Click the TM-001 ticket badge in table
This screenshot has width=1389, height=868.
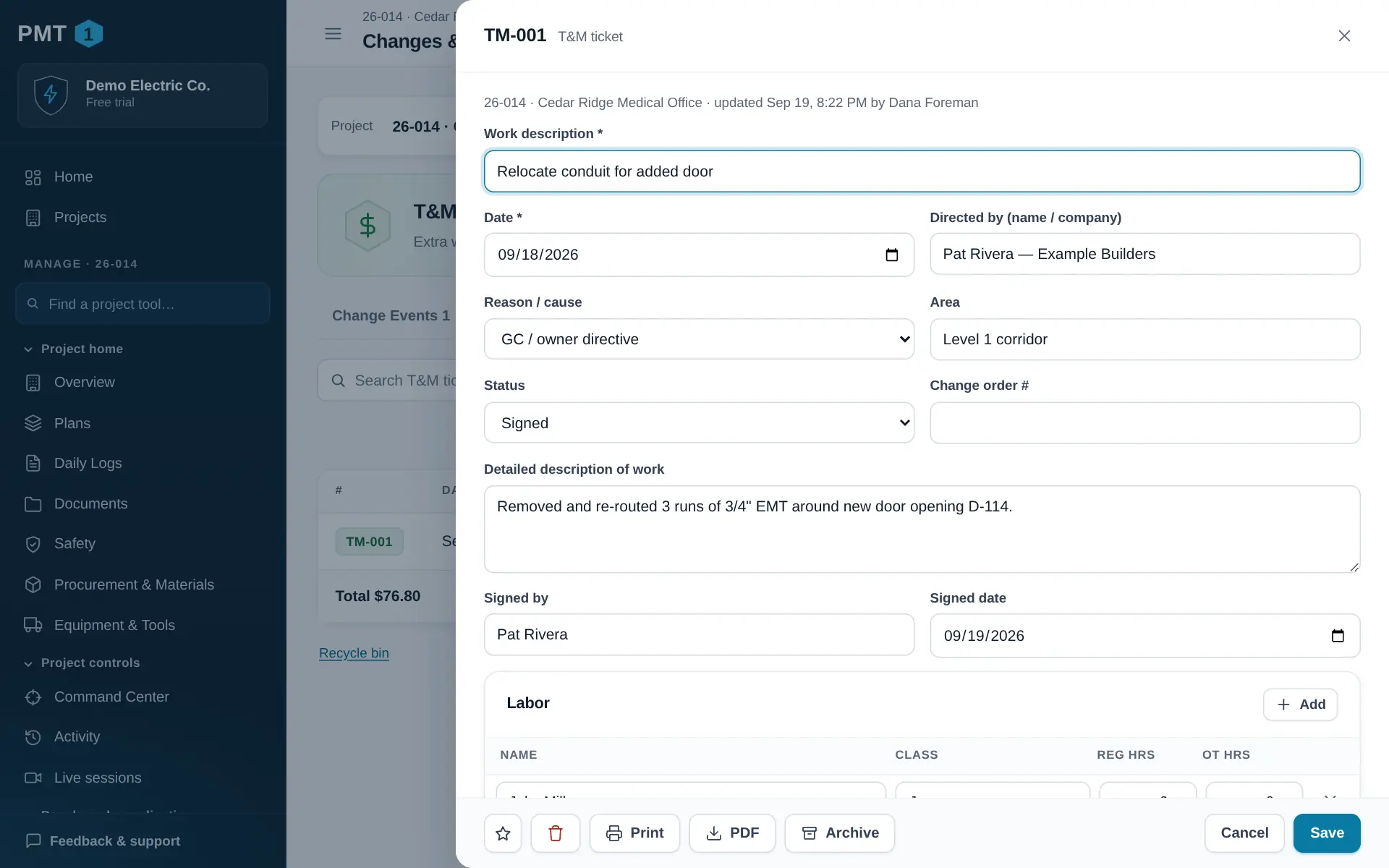(369, 542)
